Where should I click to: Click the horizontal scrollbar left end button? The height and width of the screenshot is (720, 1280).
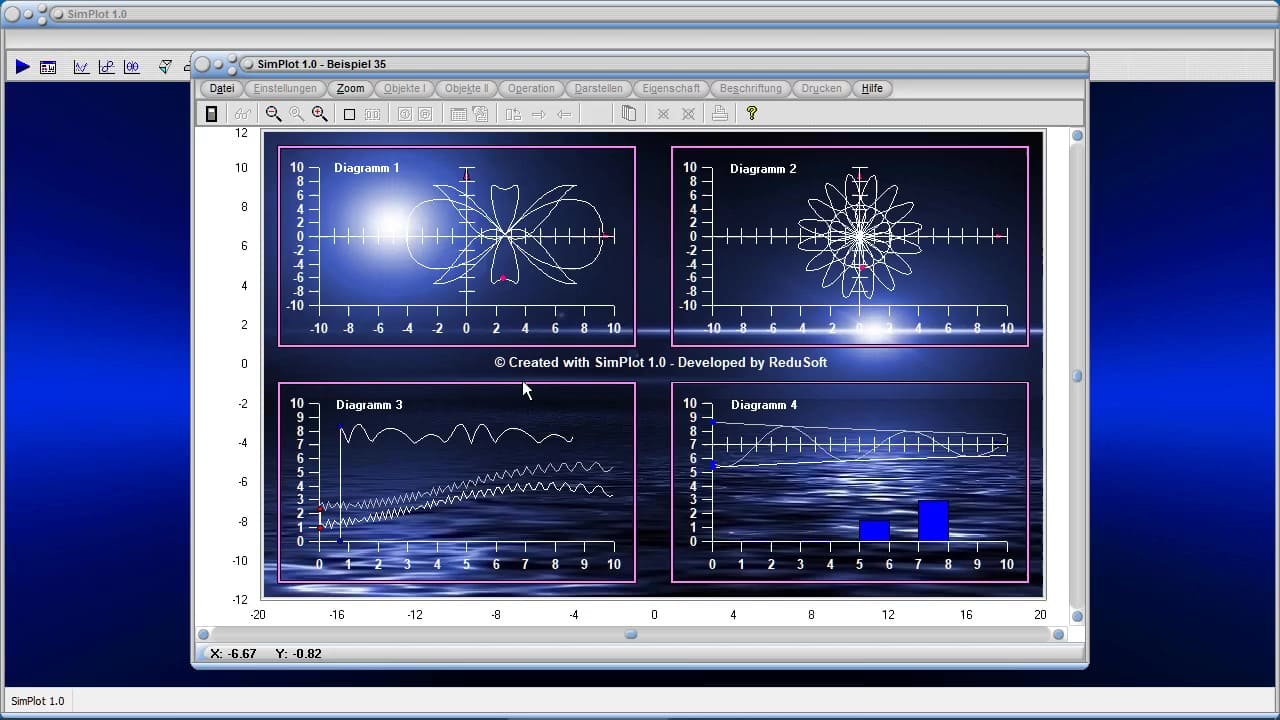point(204,634)
